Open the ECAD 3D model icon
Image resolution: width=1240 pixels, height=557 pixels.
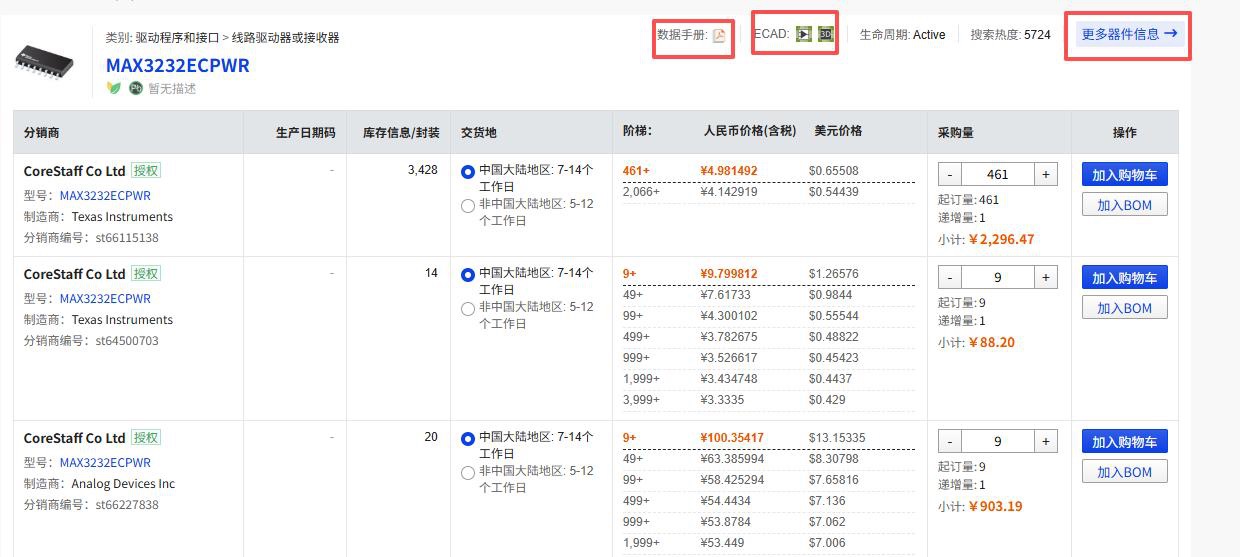(825, 34)
